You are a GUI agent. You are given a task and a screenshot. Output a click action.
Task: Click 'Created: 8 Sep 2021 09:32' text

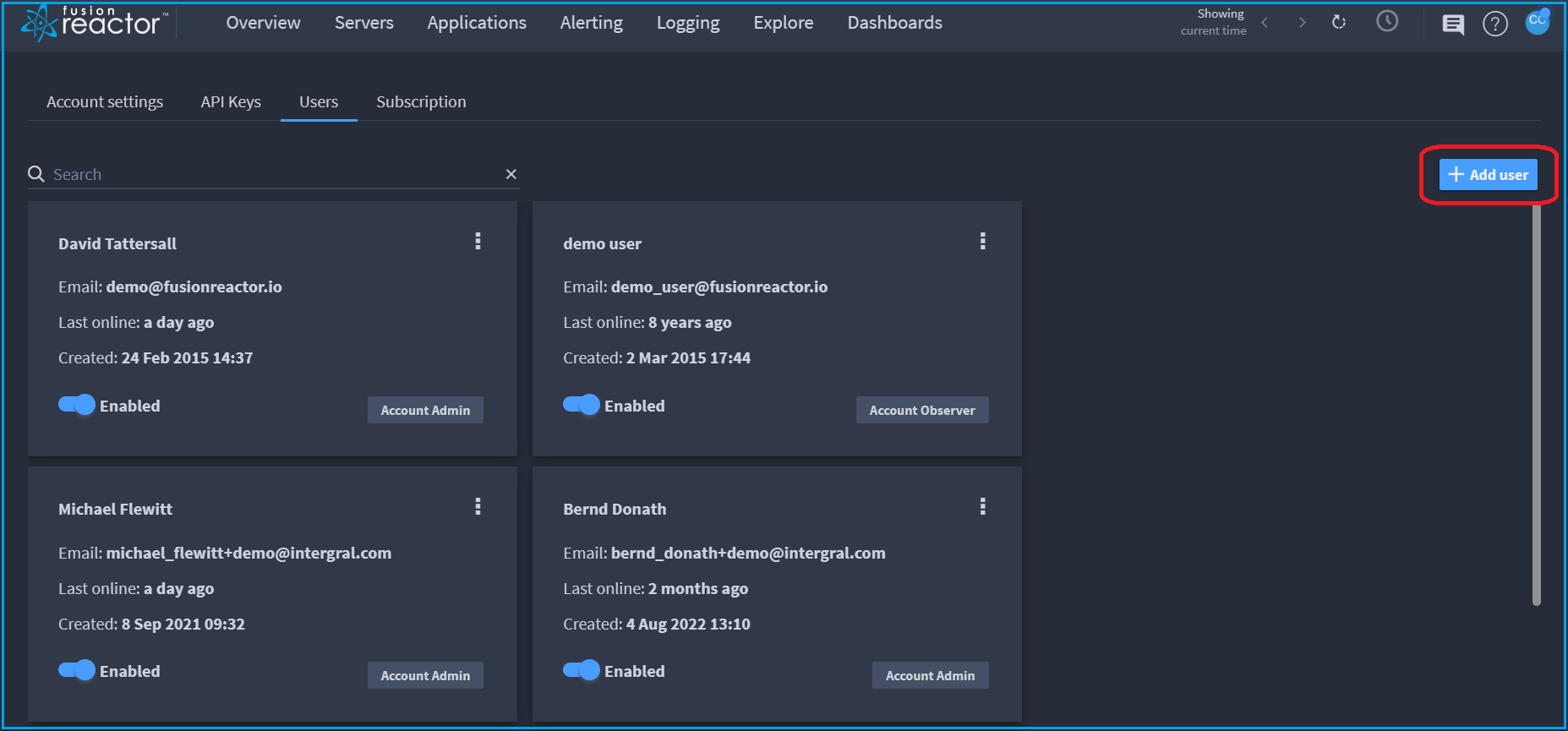151,624
